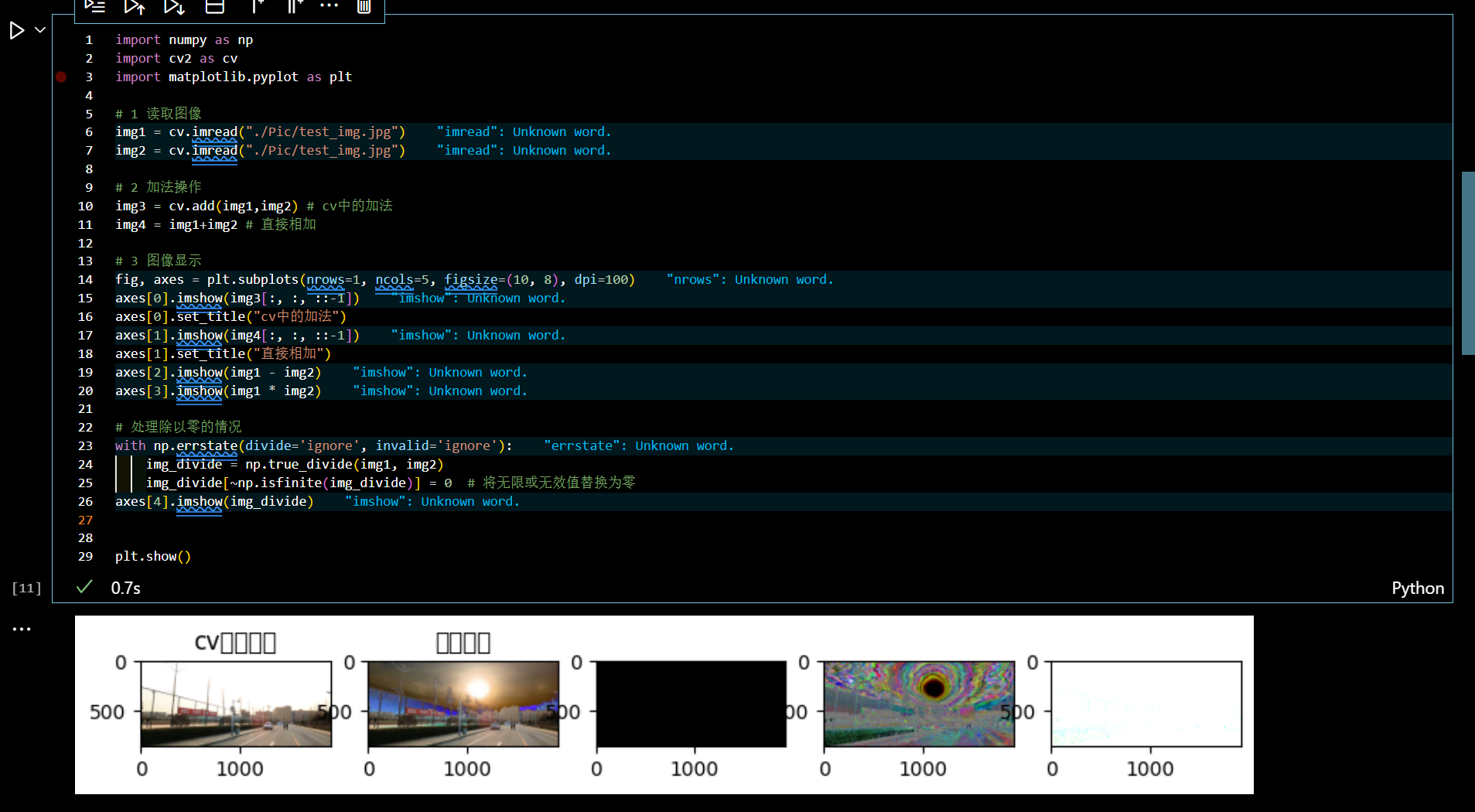Click the underlined ncols on line 14
This screenshot has width=1475, height=812.
[x=394, y=280]
